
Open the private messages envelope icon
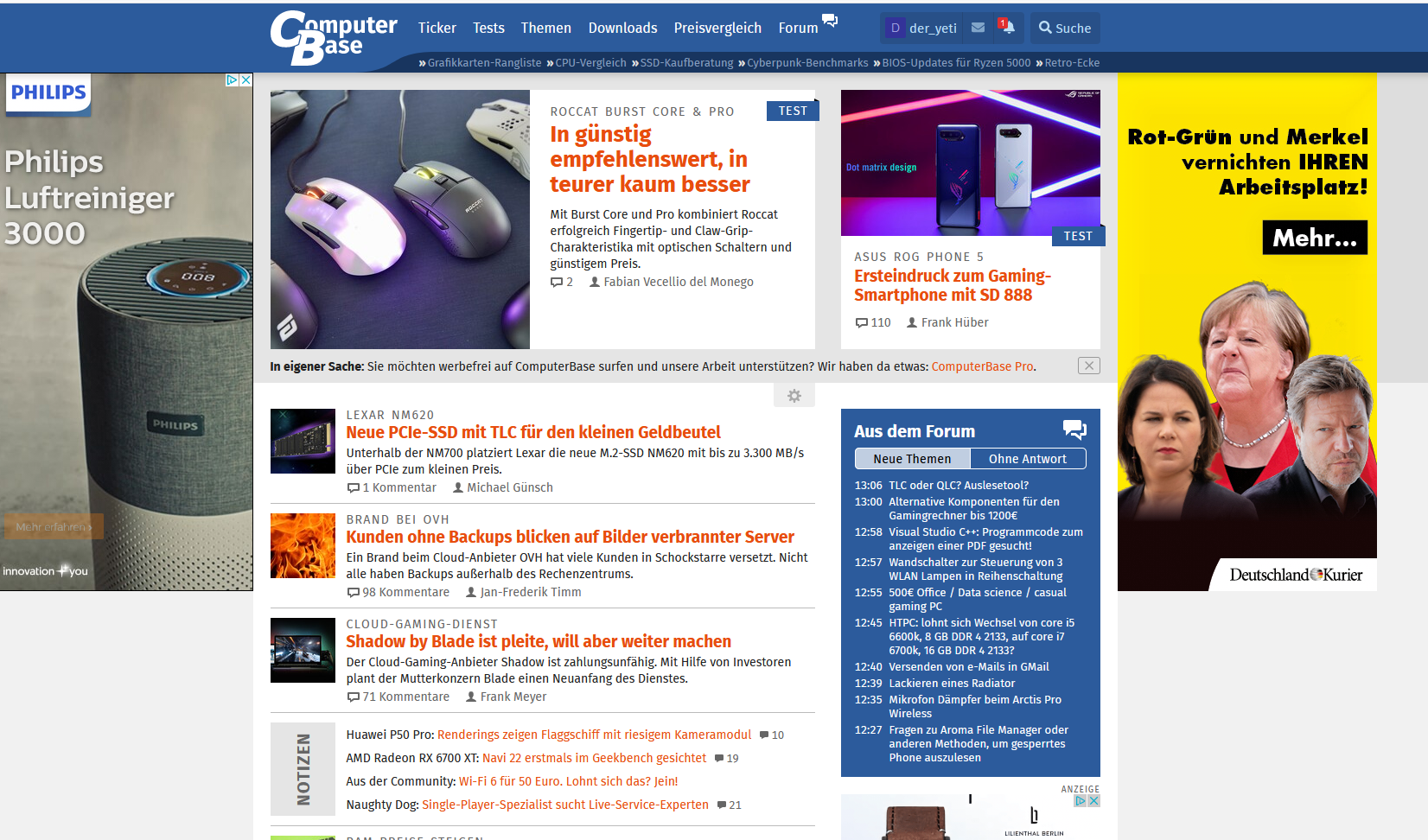[978, 28]
